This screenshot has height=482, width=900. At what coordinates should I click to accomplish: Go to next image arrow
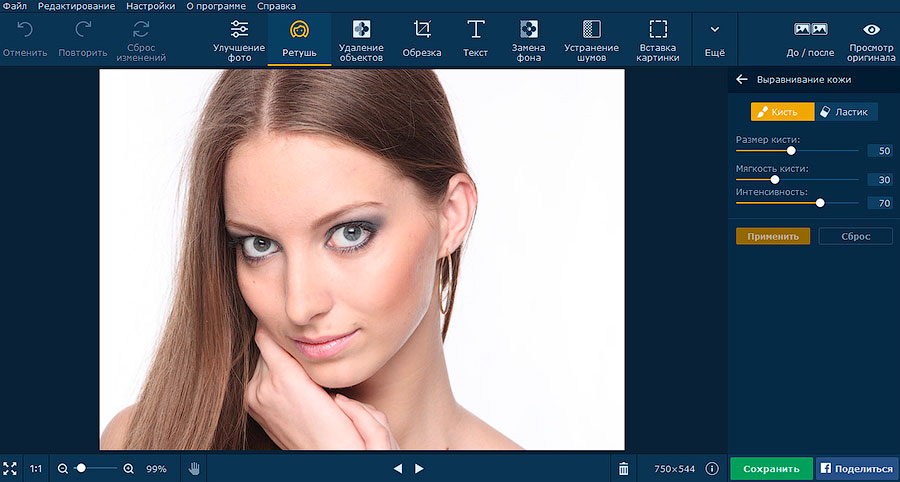pos(419,469)
